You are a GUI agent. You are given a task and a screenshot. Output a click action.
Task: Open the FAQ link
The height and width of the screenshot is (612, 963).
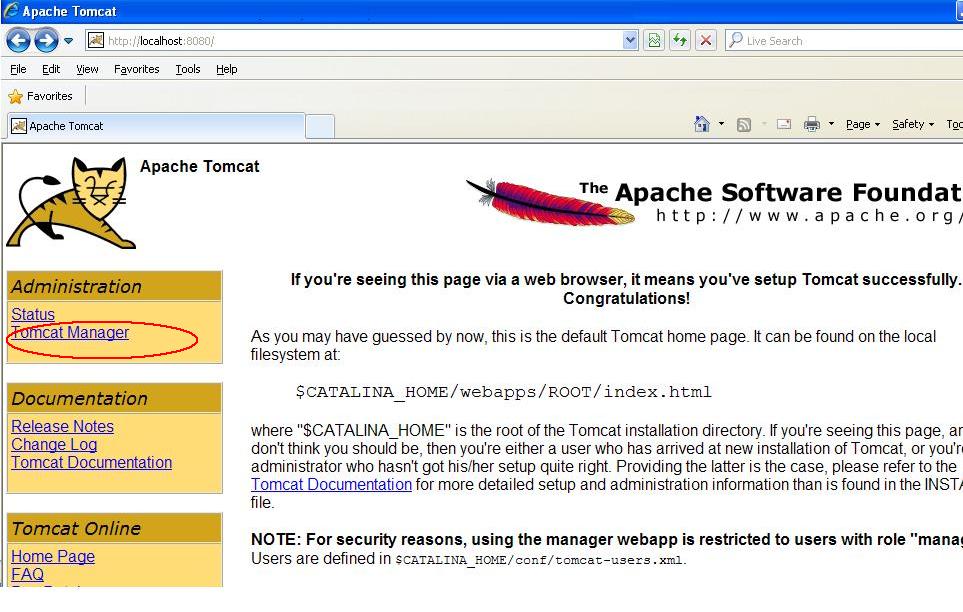pyautogui.click(x=28, y=575)
